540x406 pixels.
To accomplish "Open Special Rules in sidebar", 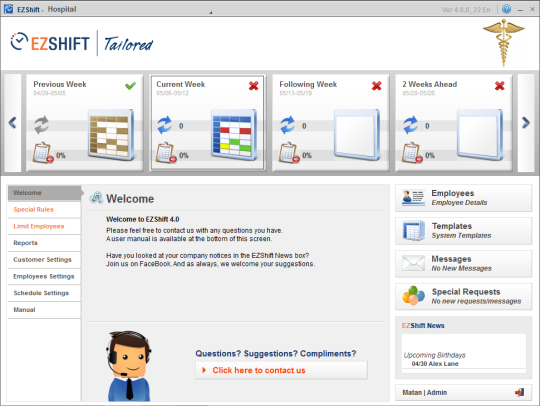I will coord(44,210).
